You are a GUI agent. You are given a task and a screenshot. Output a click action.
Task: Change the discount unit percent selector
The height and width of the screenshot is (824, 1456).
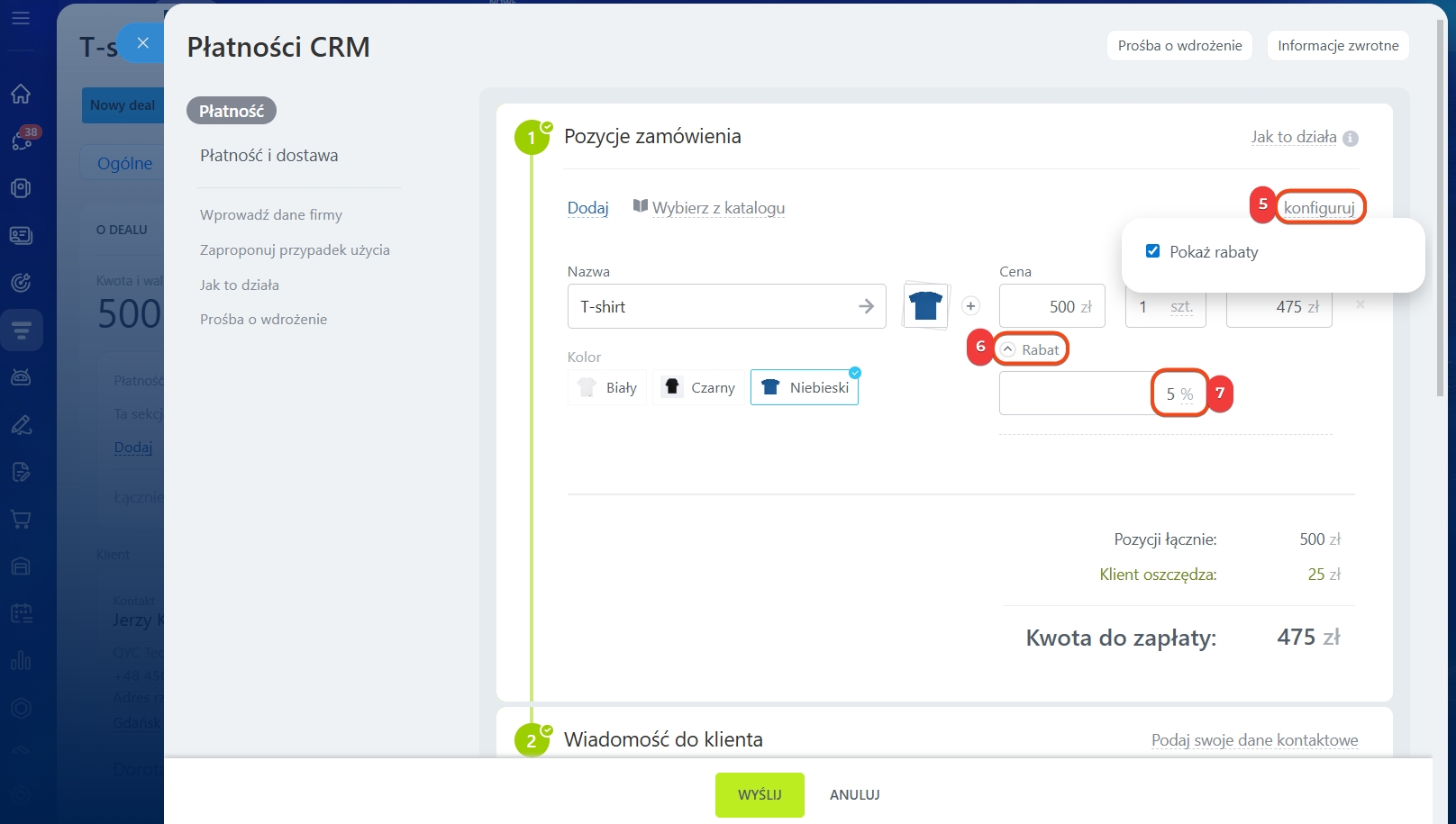(x=1187, y=394)
